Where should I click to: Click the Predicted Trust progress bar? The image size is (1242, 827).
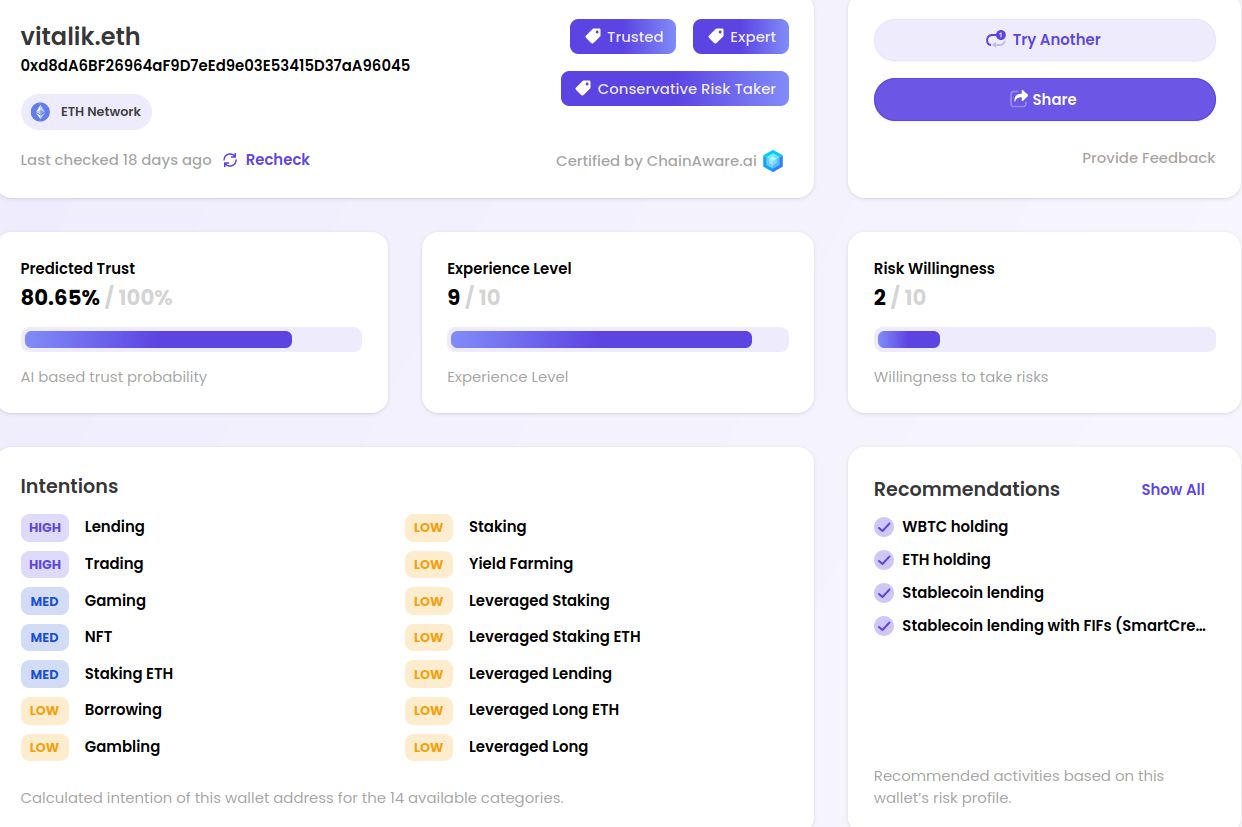[x=191, y=340]
